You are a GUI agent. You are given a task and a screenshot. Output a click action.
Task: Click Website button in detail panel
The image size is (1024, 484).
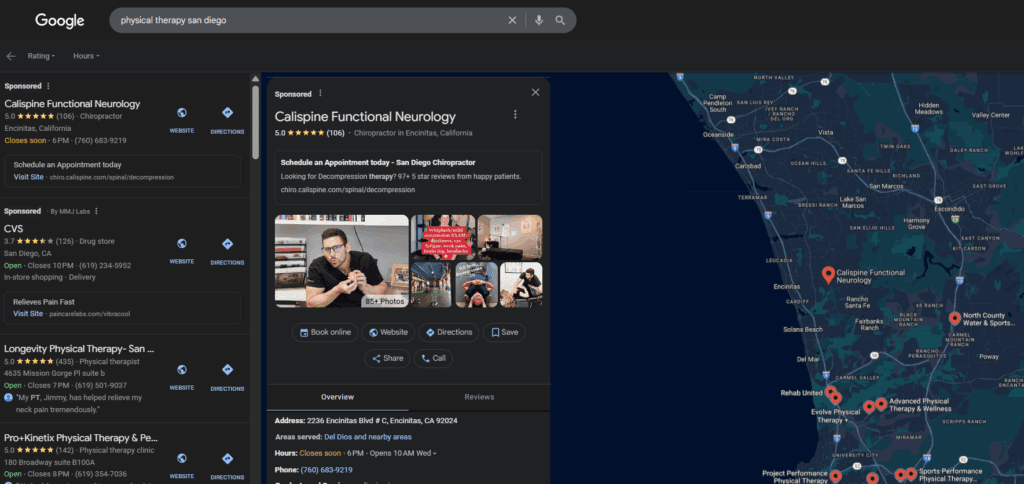point(388,332)
